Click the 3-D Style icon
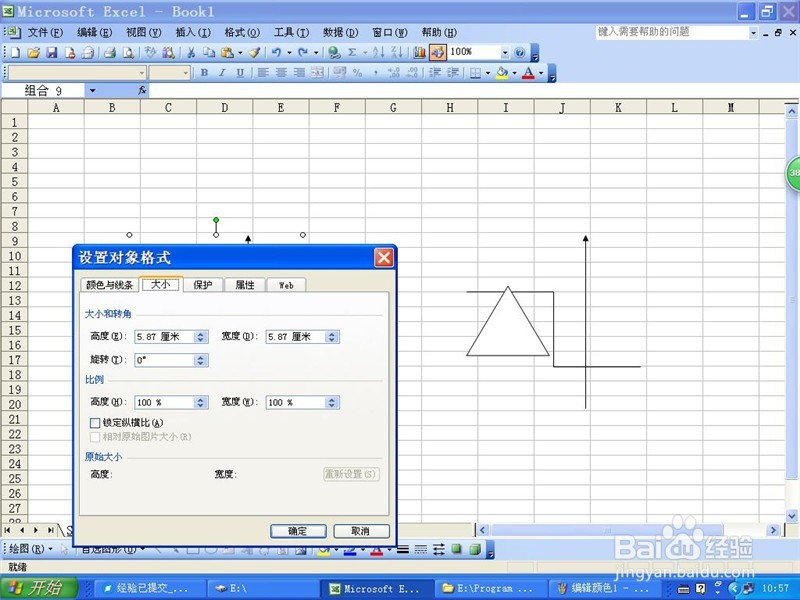 (x=474, y=549)
